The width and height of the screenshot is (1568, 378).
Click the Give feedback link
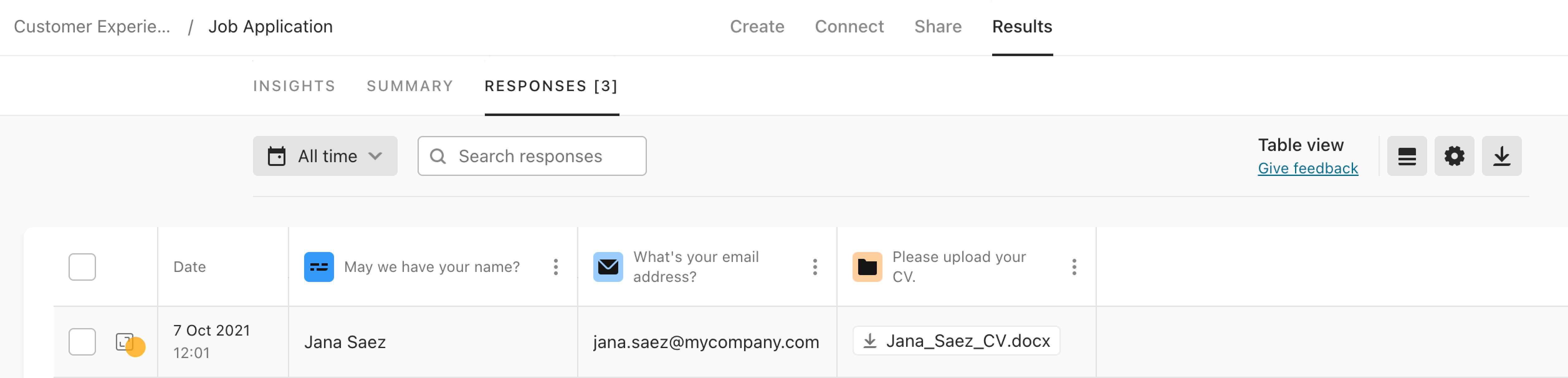pos(1307,168)
